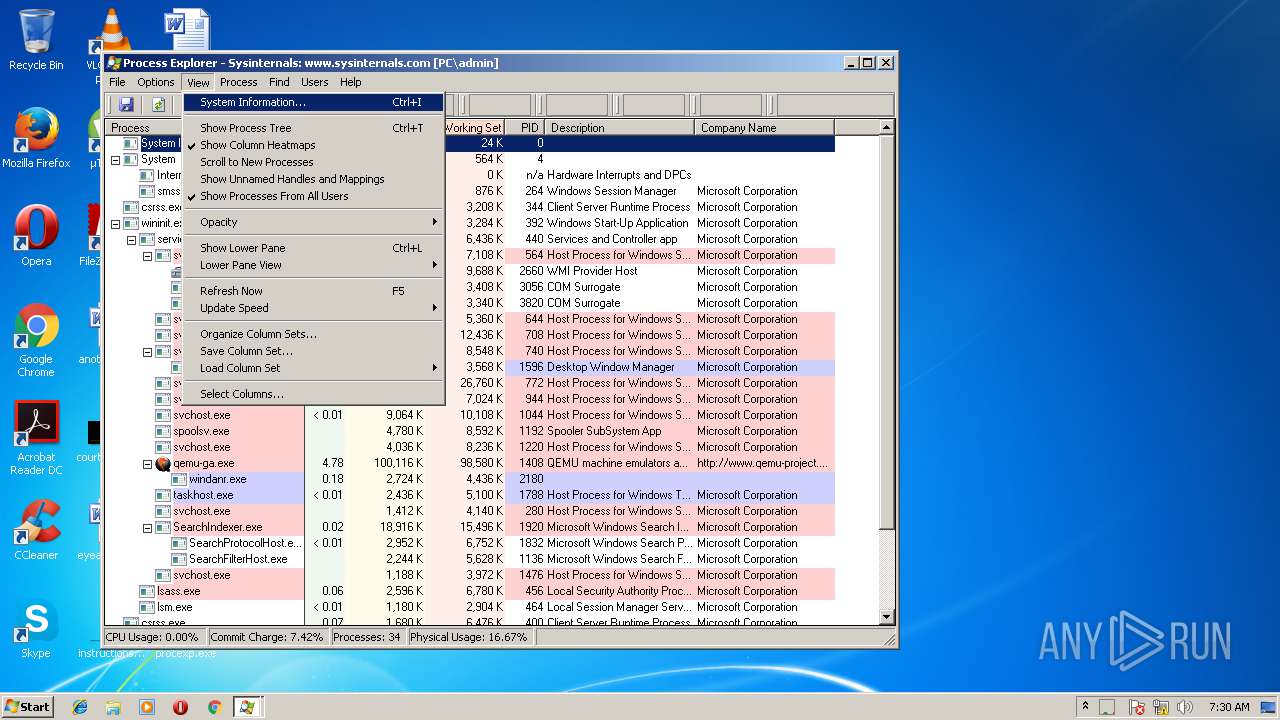Show hidden system tray icons arrow
This screenshot has height=720, width=1280.
click(1086, 707)
